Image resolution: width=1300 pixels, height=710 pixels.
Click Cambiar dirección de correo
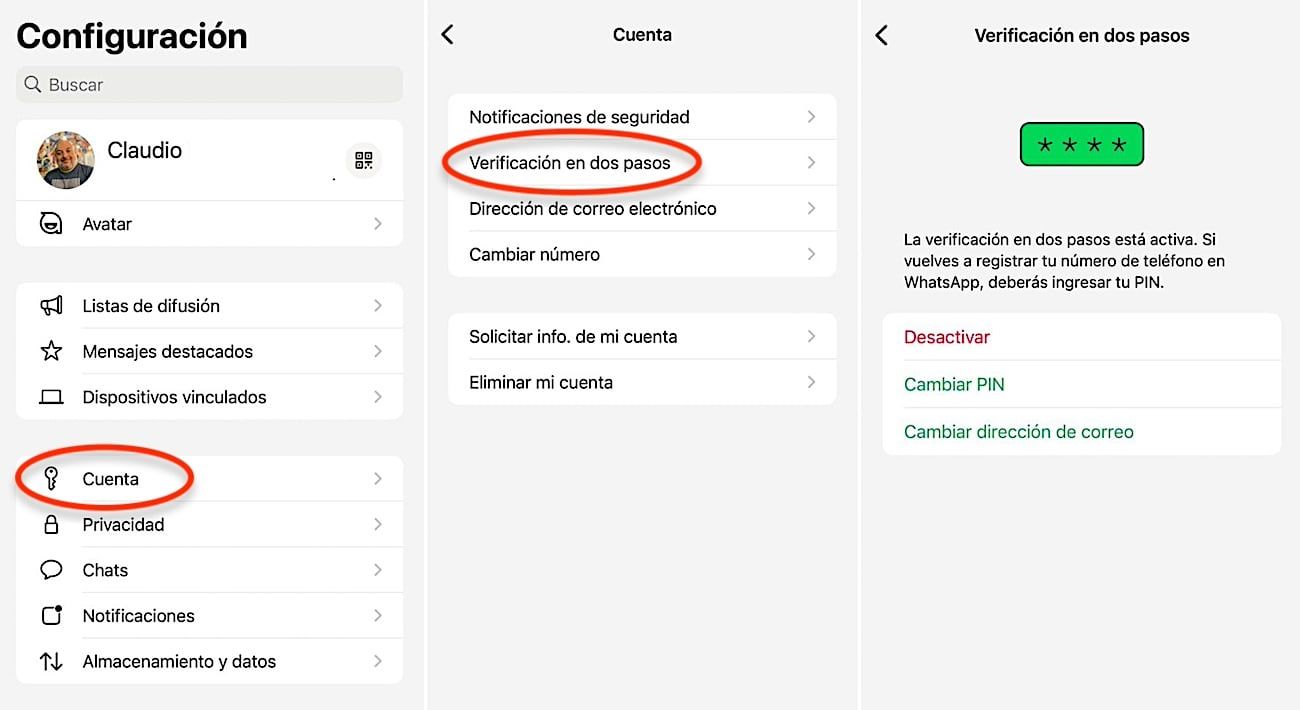tap(1019, 431)
